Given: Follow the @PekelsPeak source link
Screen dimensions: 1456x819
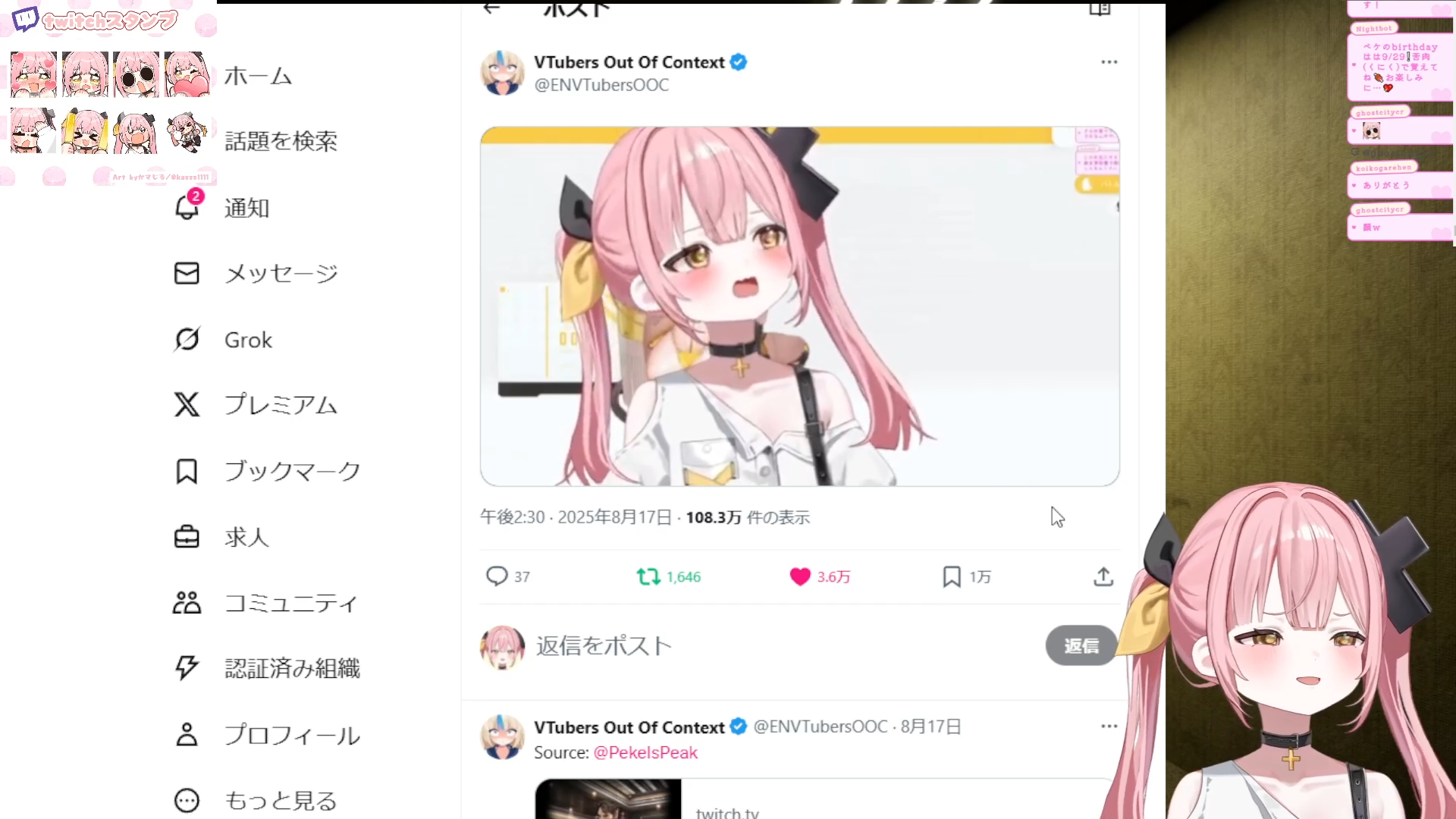Looking at the screenshot, I should click(x=645, y=753).
